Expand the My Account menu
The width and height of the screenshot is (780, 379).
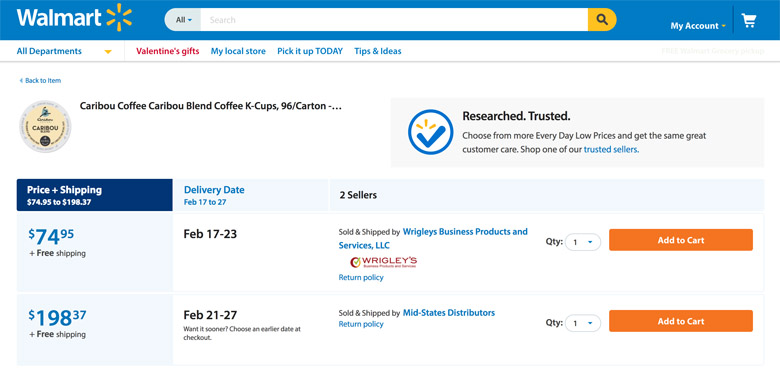697,26
